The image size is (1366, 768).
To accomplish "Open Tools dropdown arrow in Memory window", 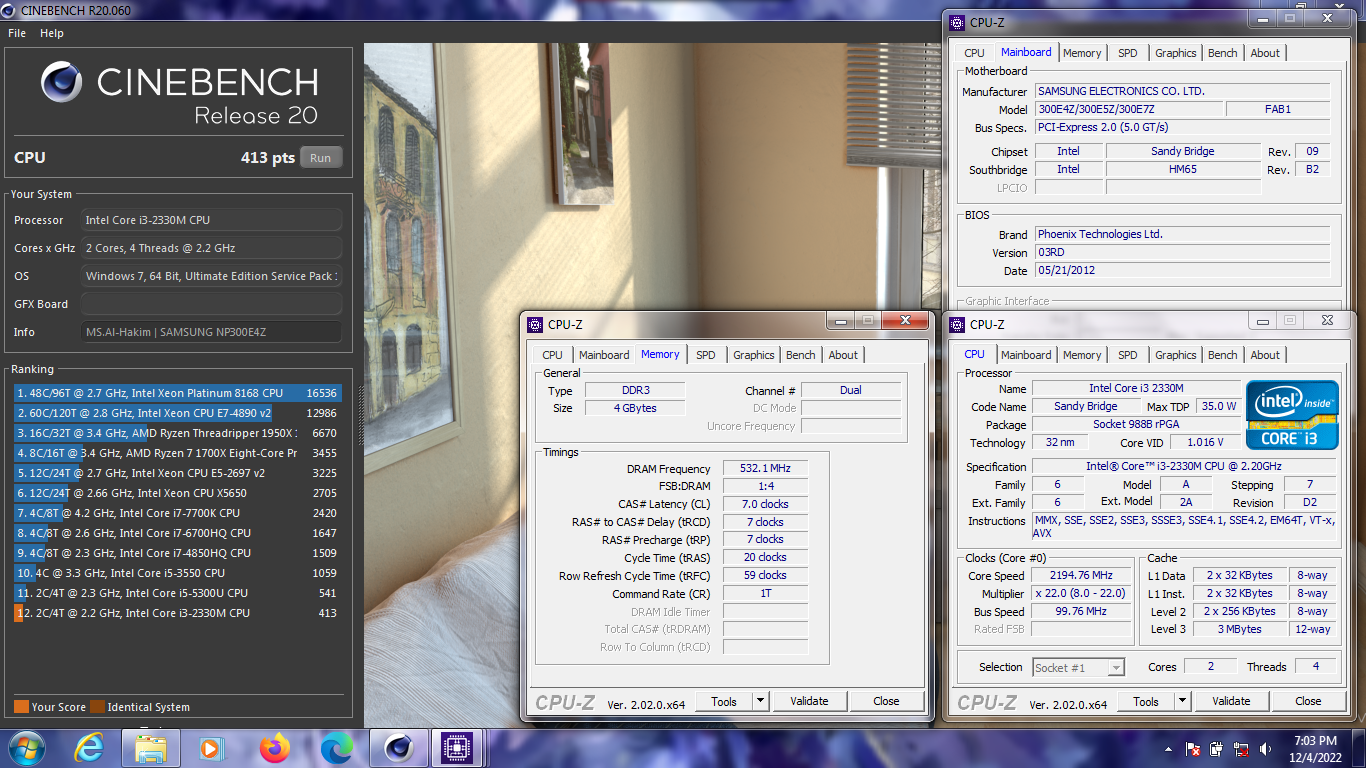I will point(761,701).
